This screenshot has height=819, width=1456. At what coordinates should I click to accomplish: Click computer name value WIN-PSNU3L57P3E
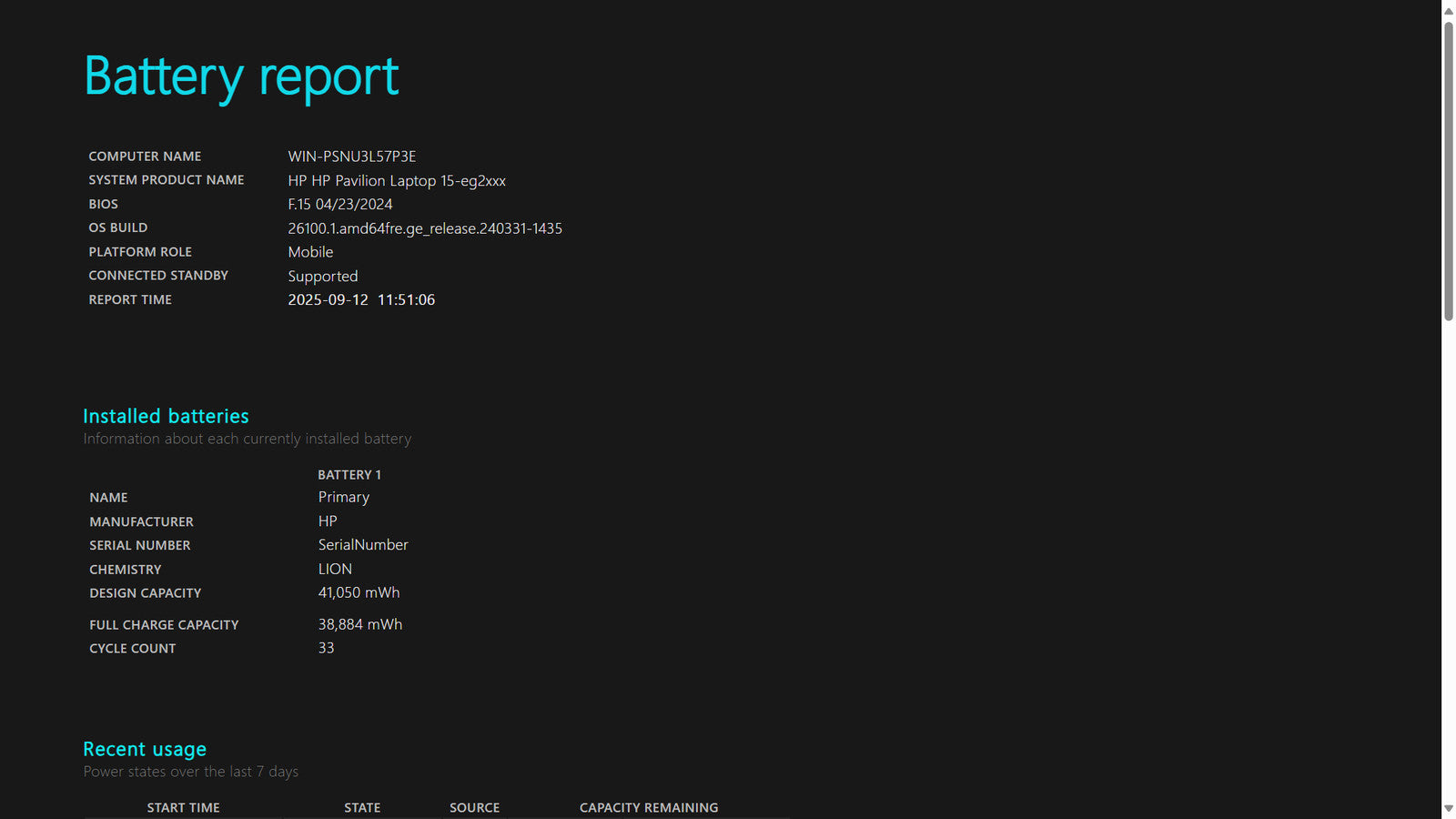pyautogui.click(x=352, y=157)
